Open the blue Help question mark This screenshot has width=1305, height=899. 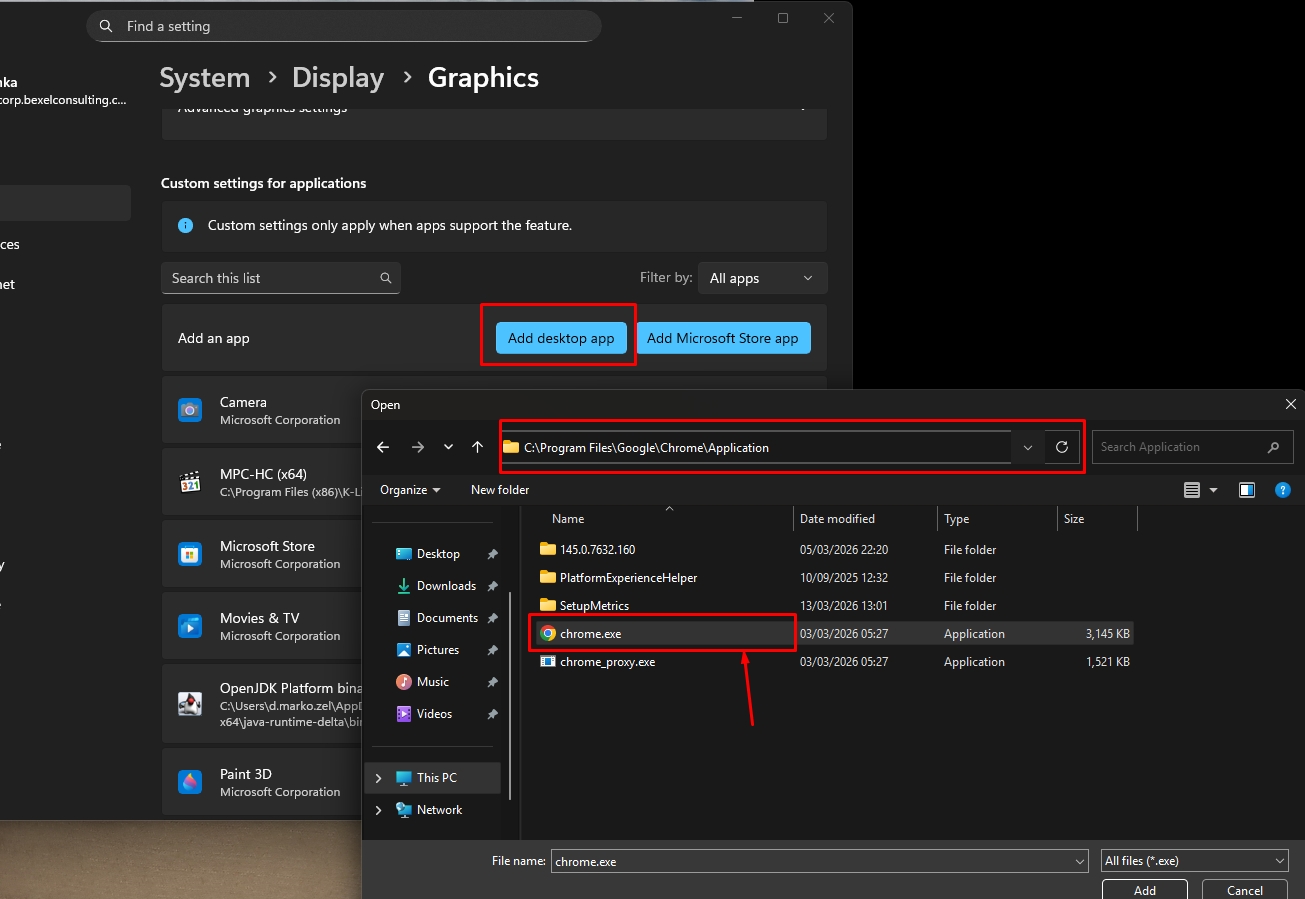[1282, 490]
